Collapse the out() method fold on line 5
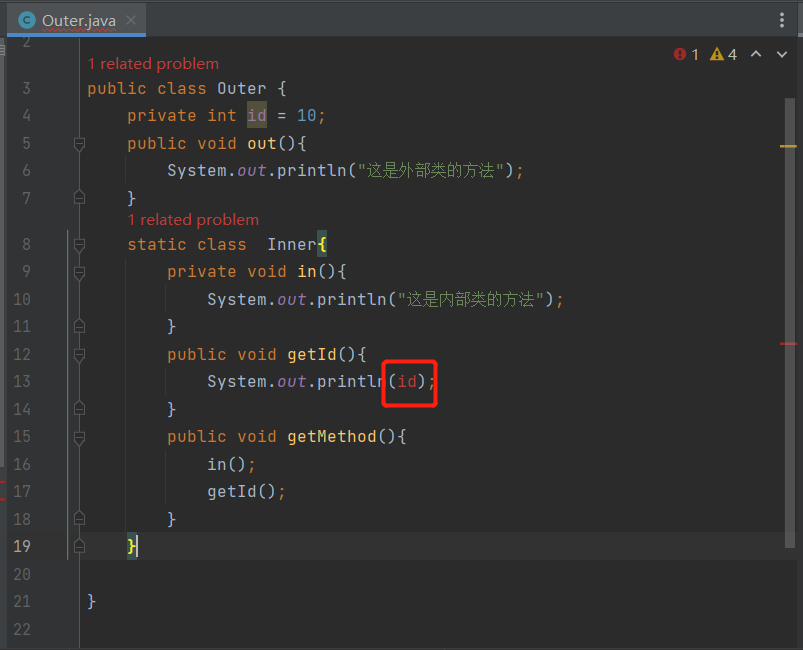Viewport: 803px width, 650px height. pyautogui.click(x=79, y=144)
